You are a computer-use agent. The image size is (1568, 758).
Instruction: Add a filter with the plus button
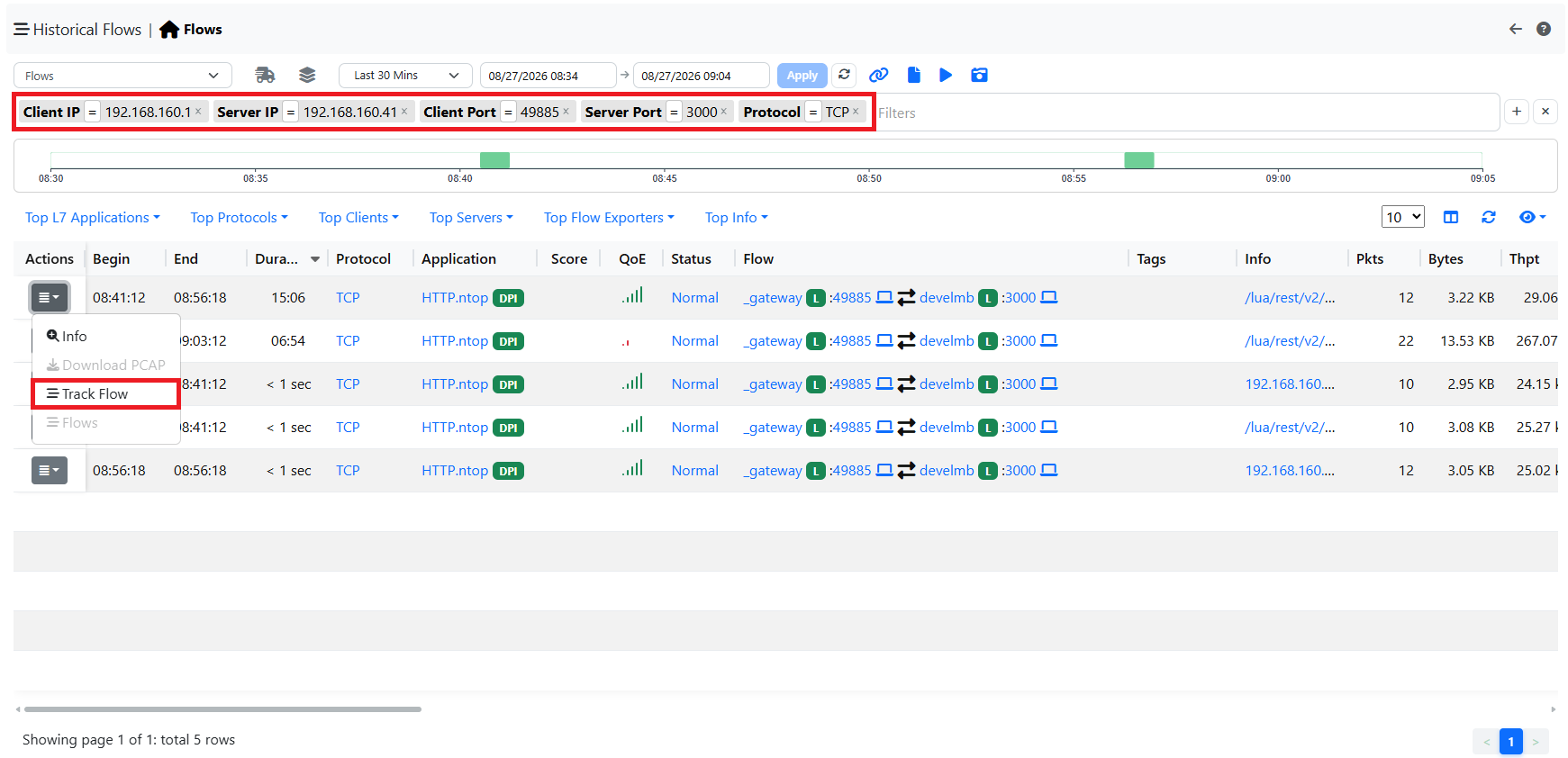pos(1517,112)
